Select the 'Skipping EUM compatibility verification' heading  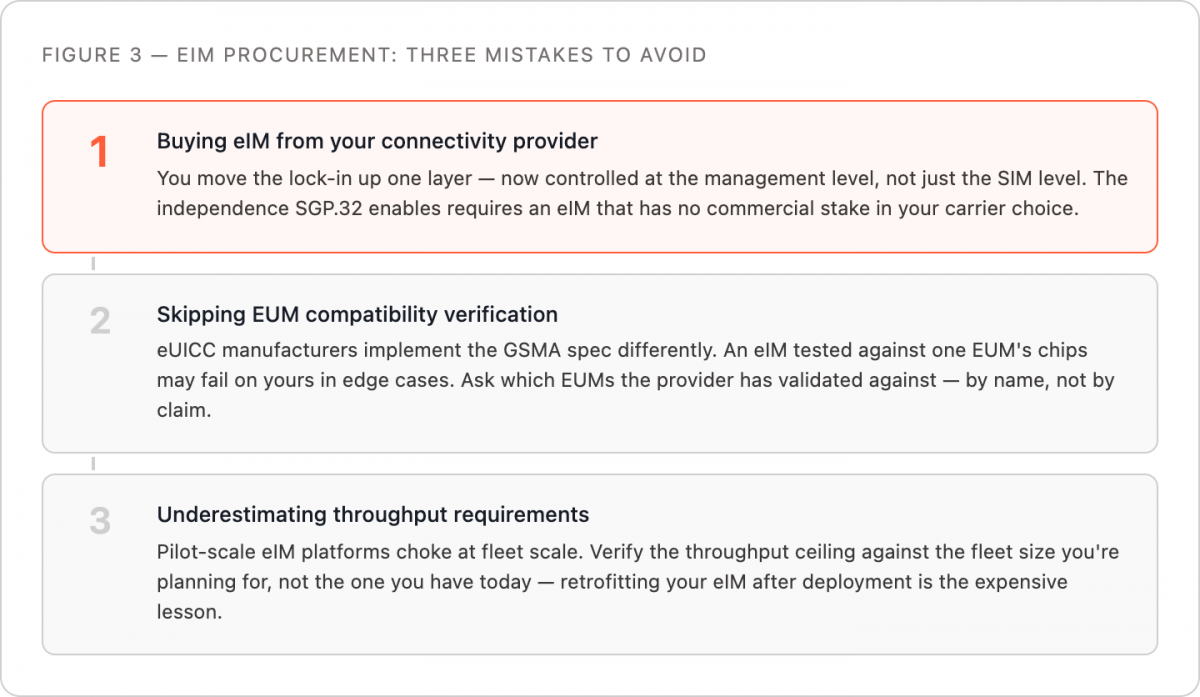click(357, 315)
